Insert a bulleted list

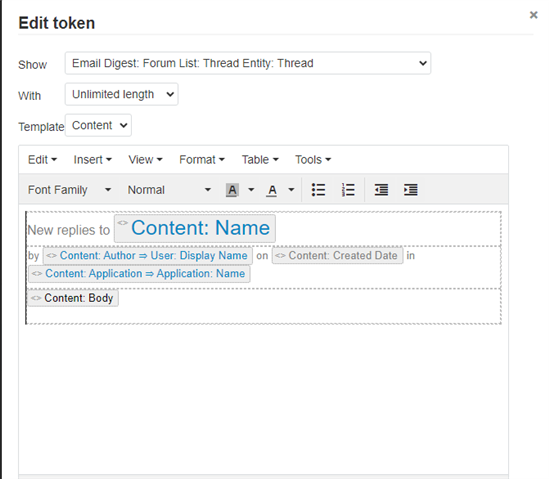point(318,190)
